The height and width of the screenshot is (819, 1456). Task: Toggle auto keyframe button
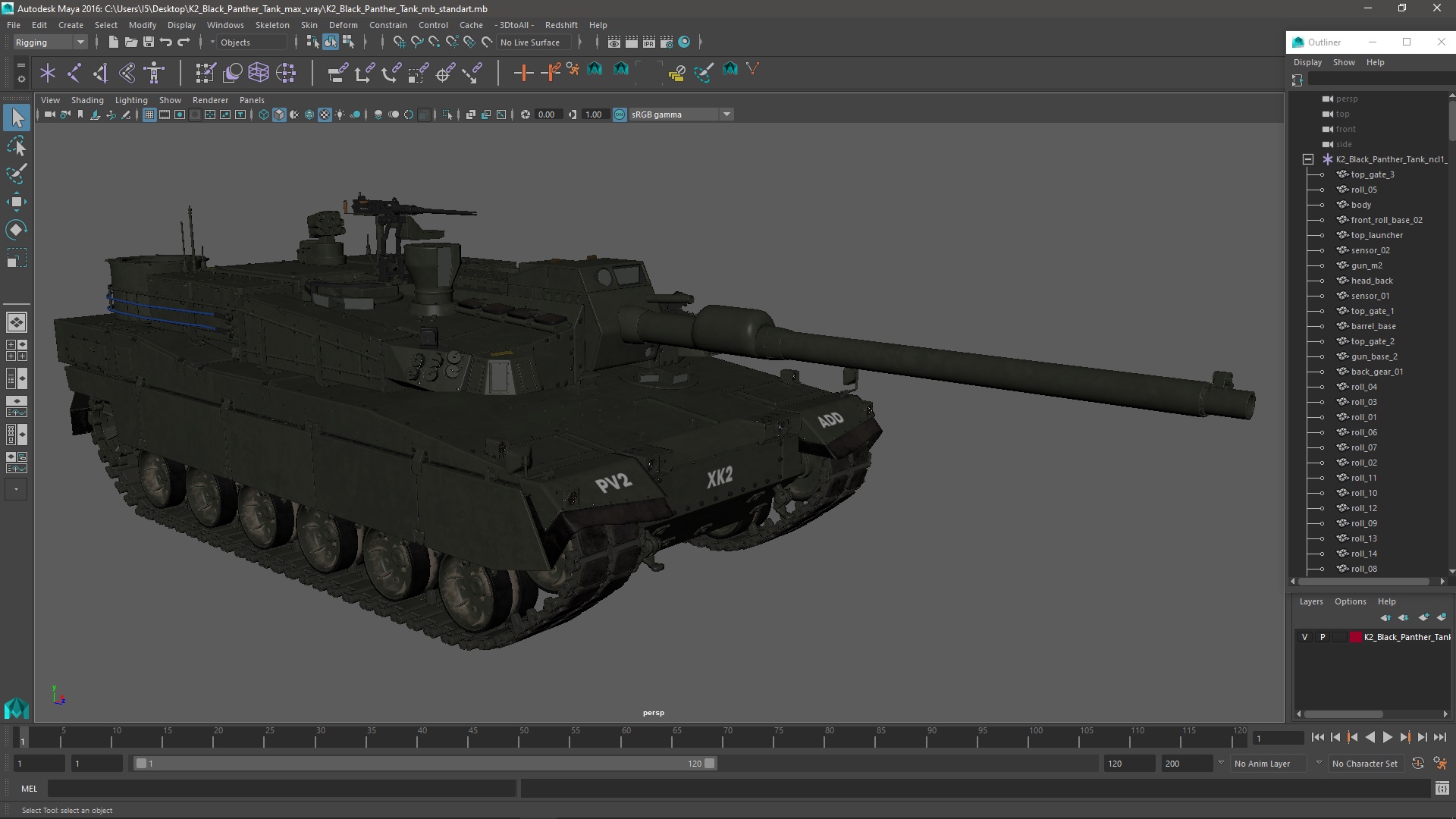click(x=1418, y=764)
